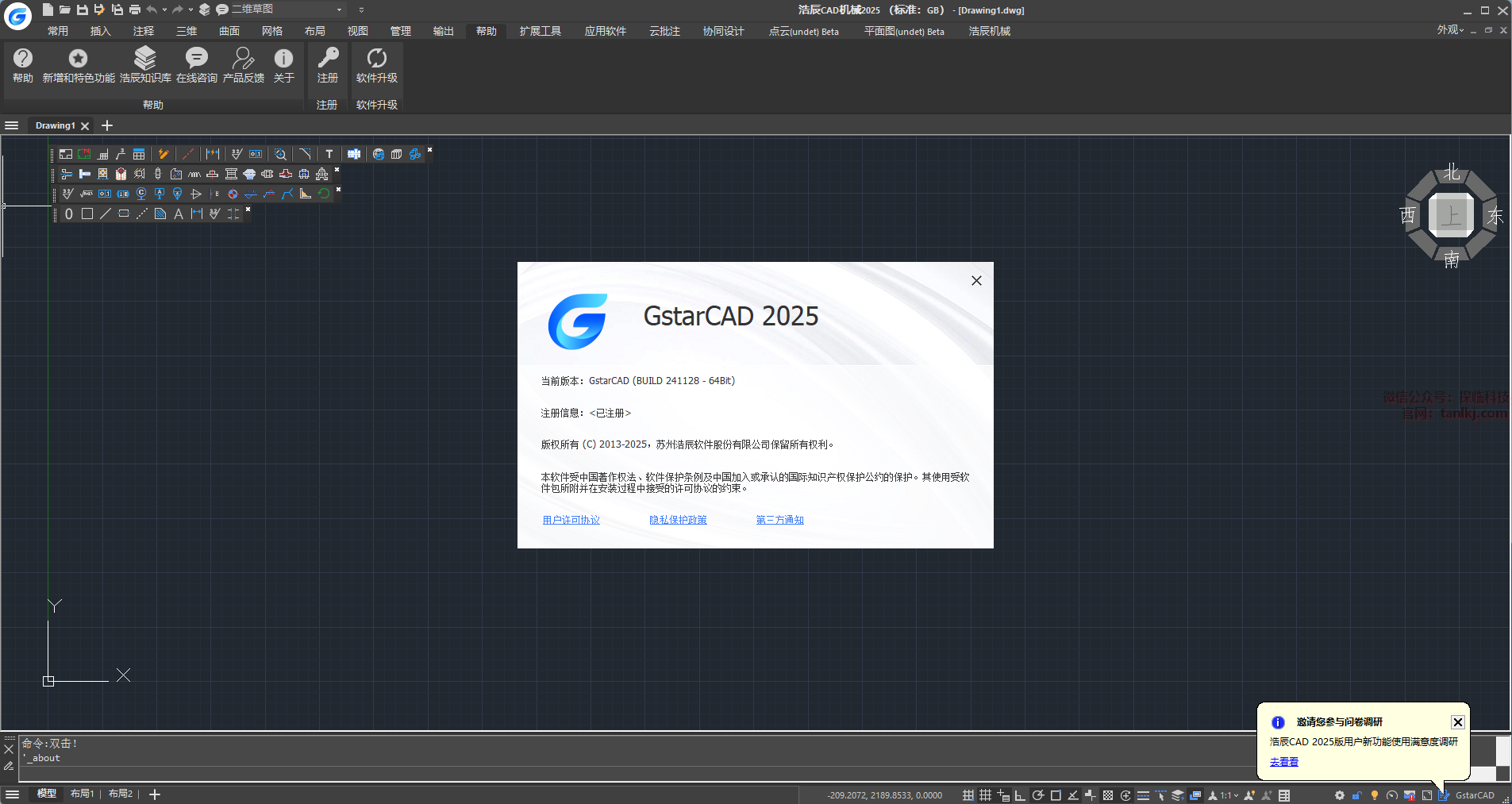
Task: Open 浩辰知识库 from the ribbon
Action: point(145,59)
